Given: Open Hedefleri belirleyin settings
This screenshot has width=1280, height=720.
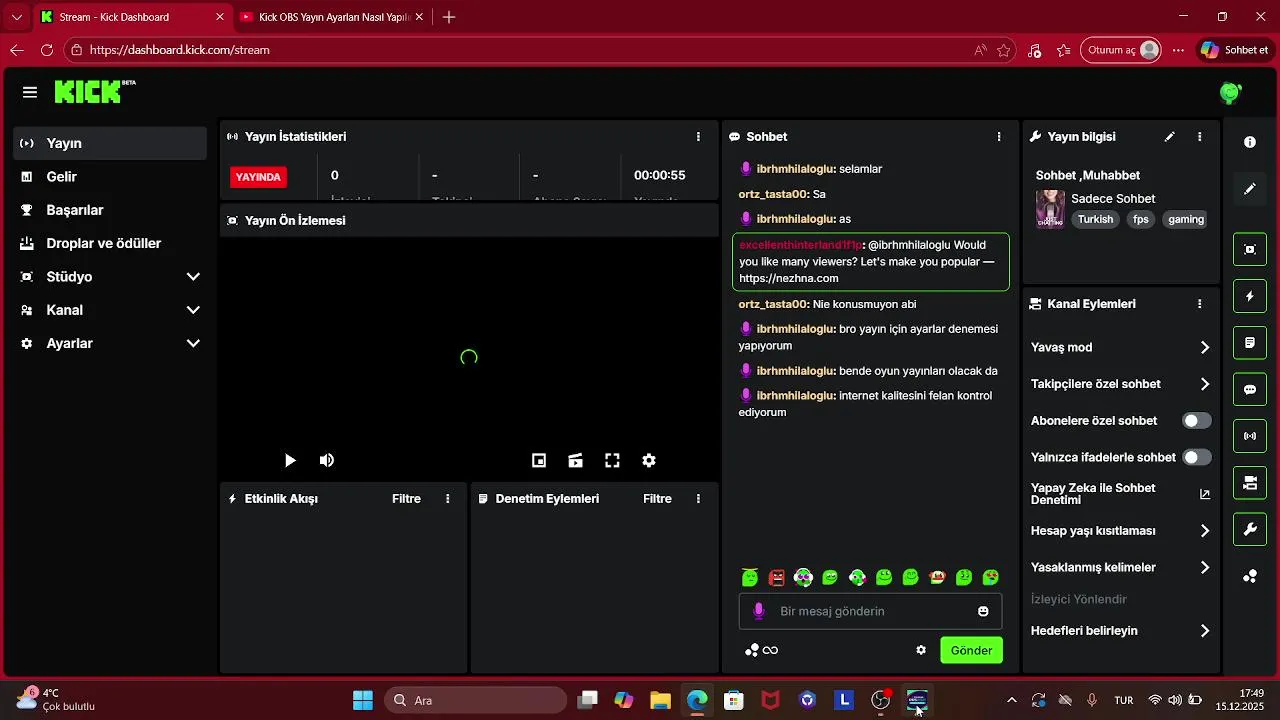Looking at the screenshot, I should click(1204, 631).
